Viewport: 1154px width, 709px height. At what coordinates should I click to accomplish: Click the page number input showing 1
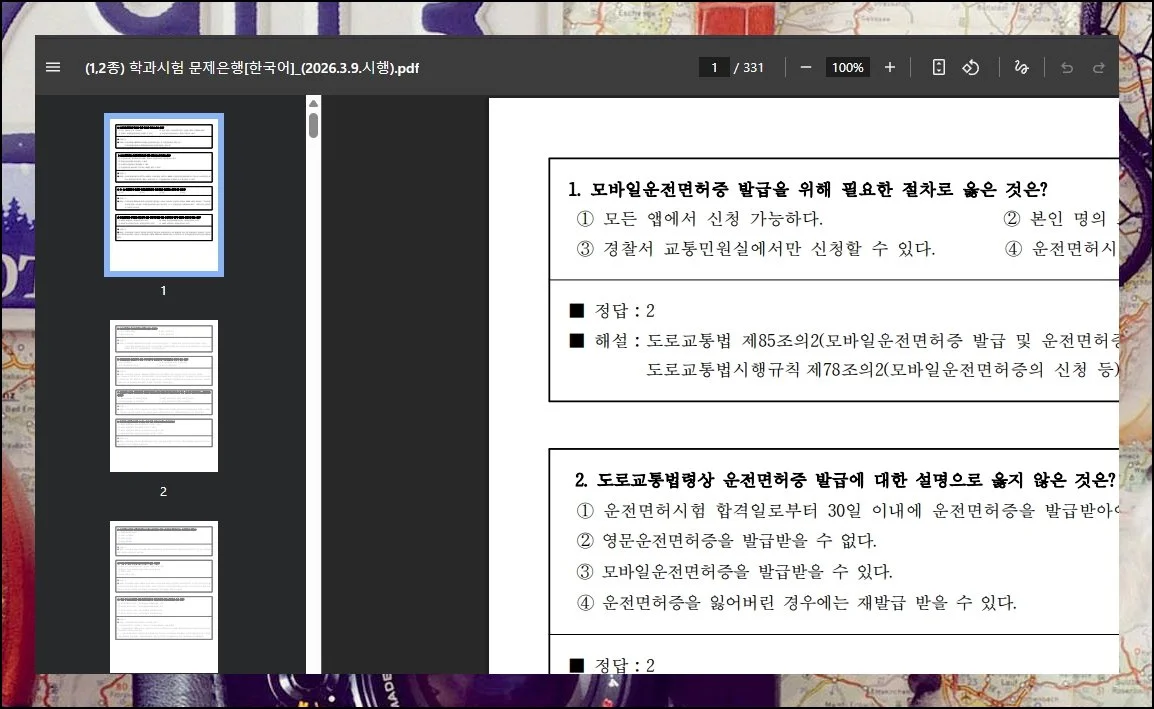click(714, 67)
